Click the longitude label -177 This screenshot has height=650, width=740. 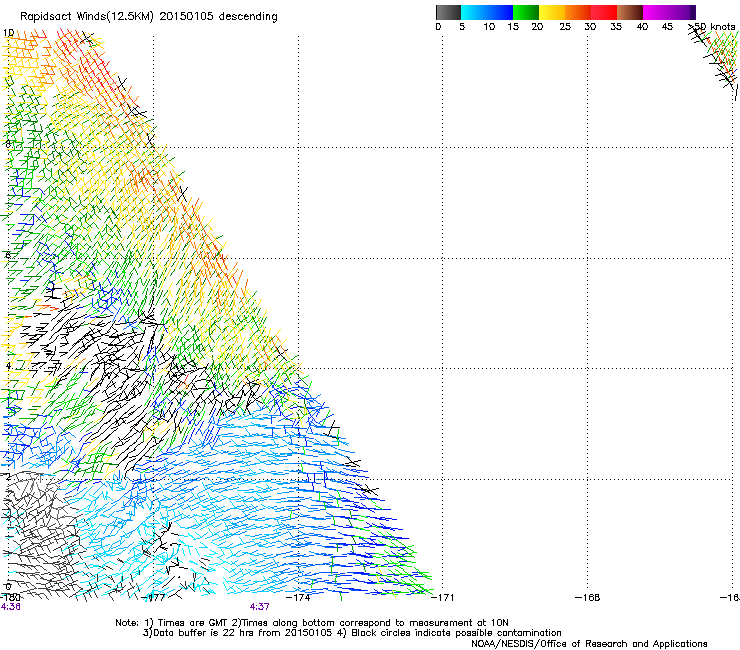tap(153, 598)
